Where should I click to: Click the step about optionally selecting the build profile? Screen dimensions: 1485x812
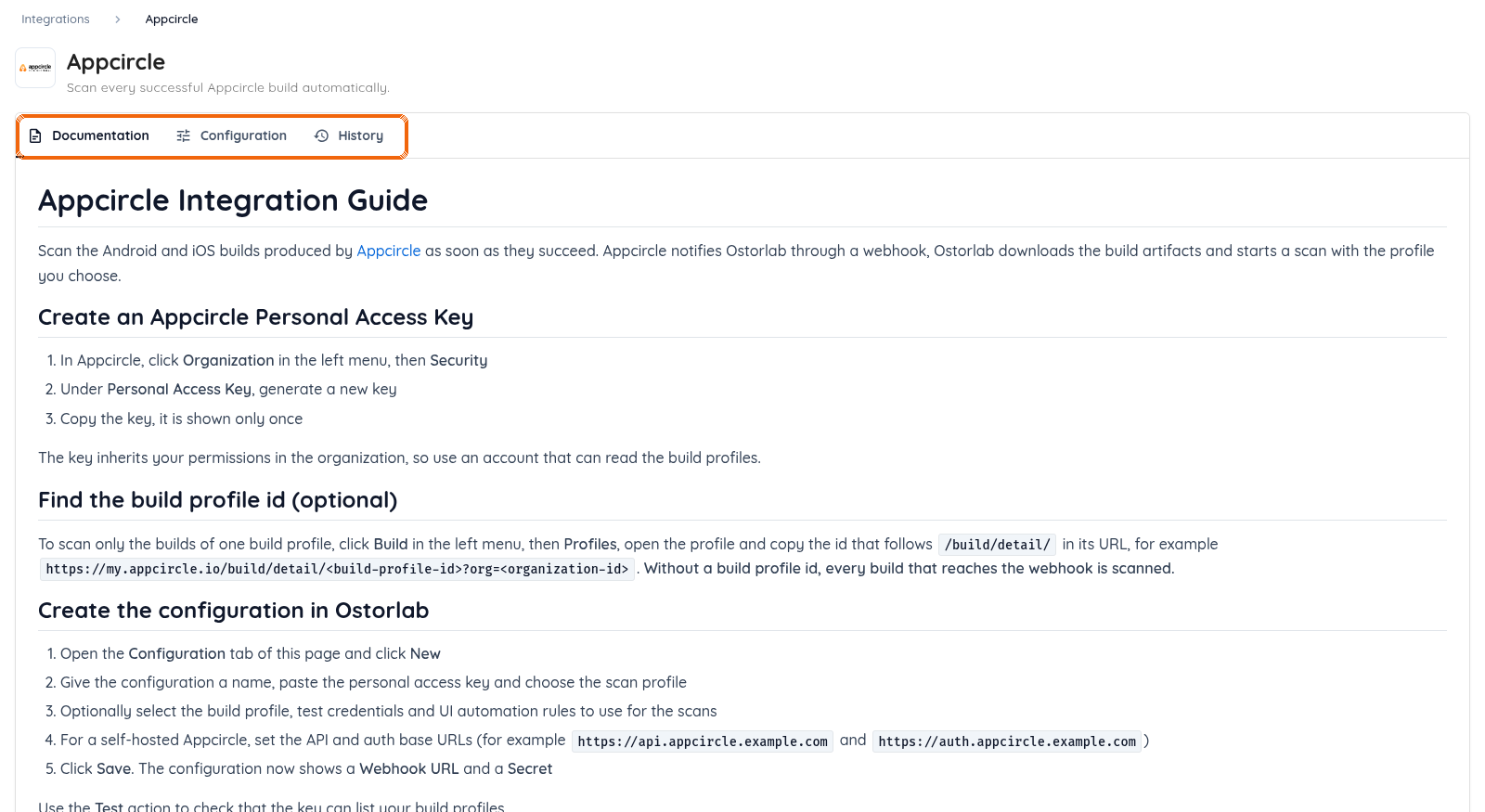point(389,712)
